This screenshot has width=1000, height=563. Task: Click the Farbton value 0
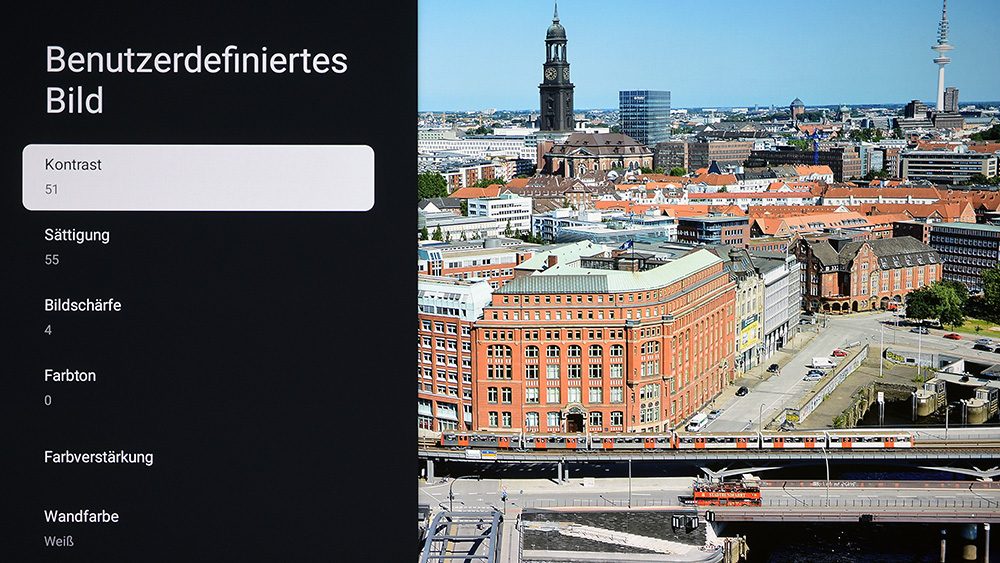tap(48, 400)
